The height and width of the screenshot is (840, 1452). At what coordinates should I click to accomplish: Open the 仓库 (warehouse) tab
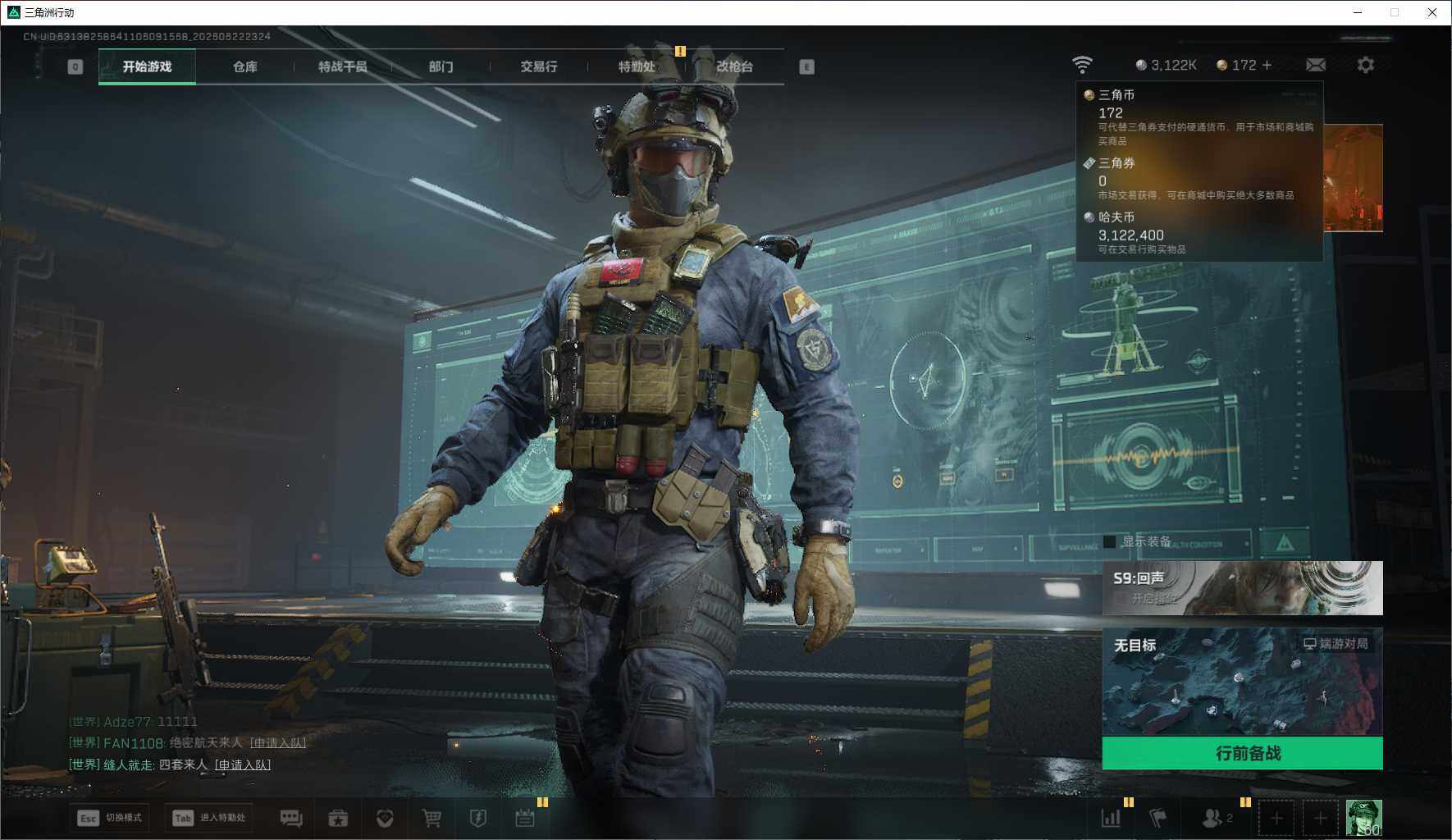[244, 66]
